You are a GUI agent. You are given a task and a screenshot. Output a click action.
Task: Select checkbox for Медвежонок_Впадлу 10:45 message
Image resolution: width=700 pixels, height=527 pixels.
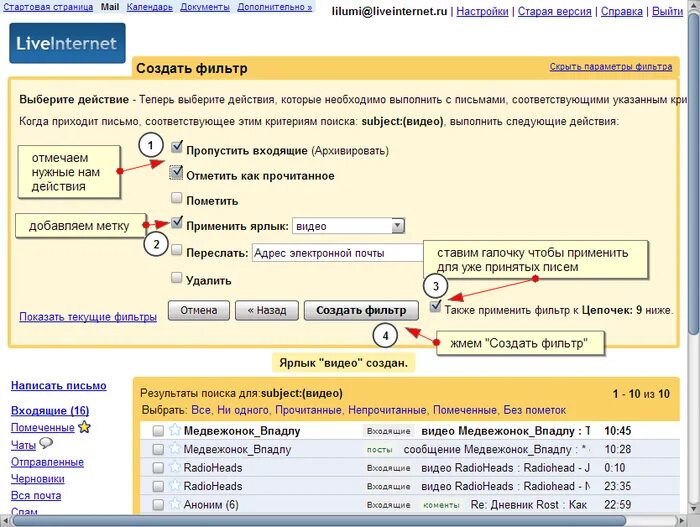(158, 431)
